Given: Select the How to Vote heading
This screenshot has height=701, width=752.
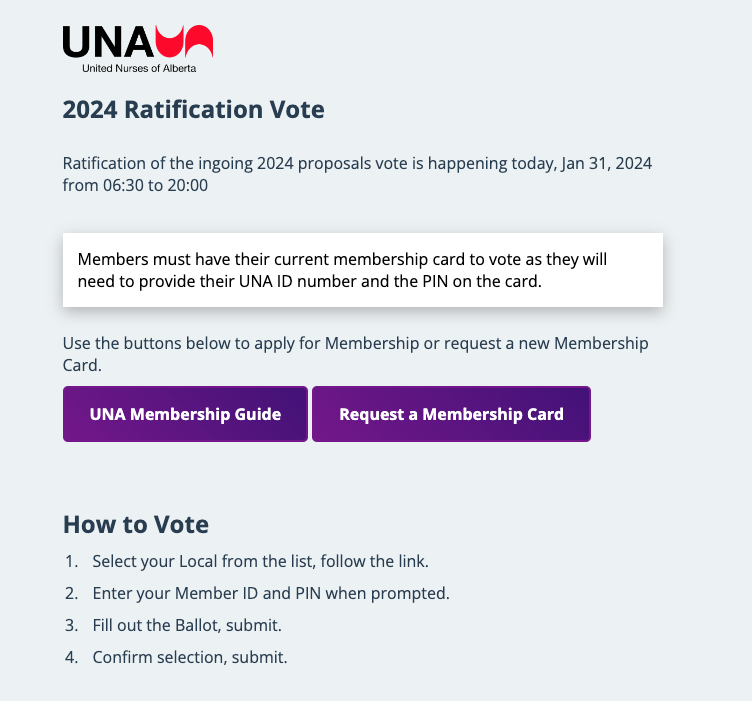Looking at the screenshot, I should point(136,525).
